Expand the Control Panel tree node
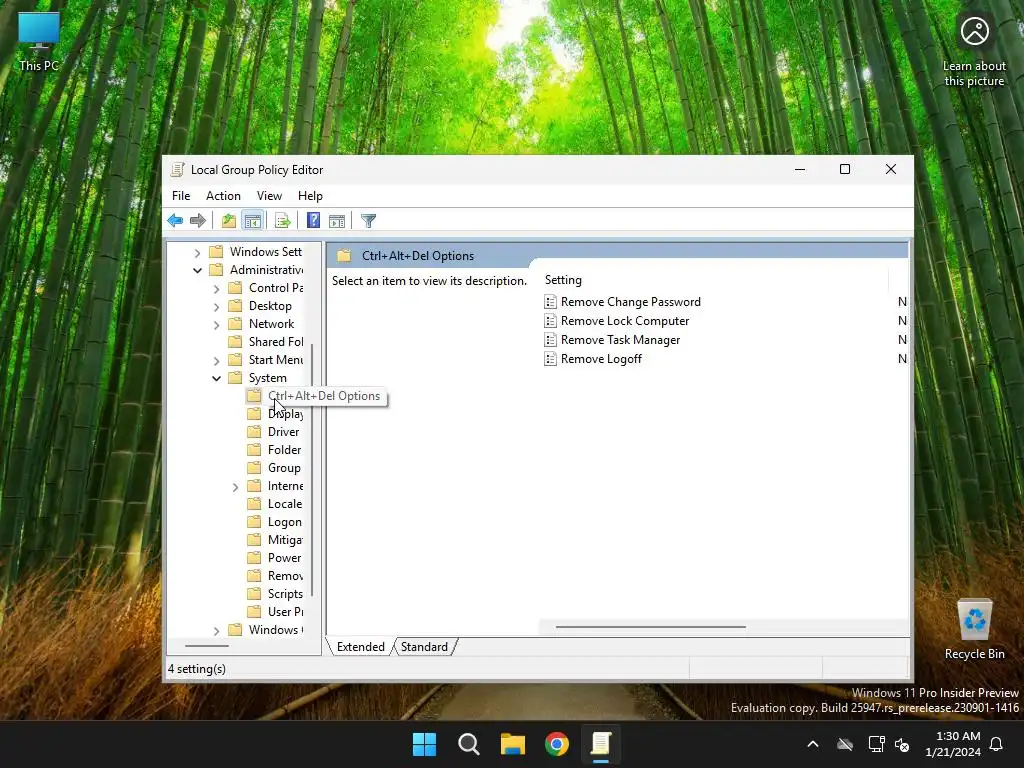The image size is (1024, 768). click(216, 288)
